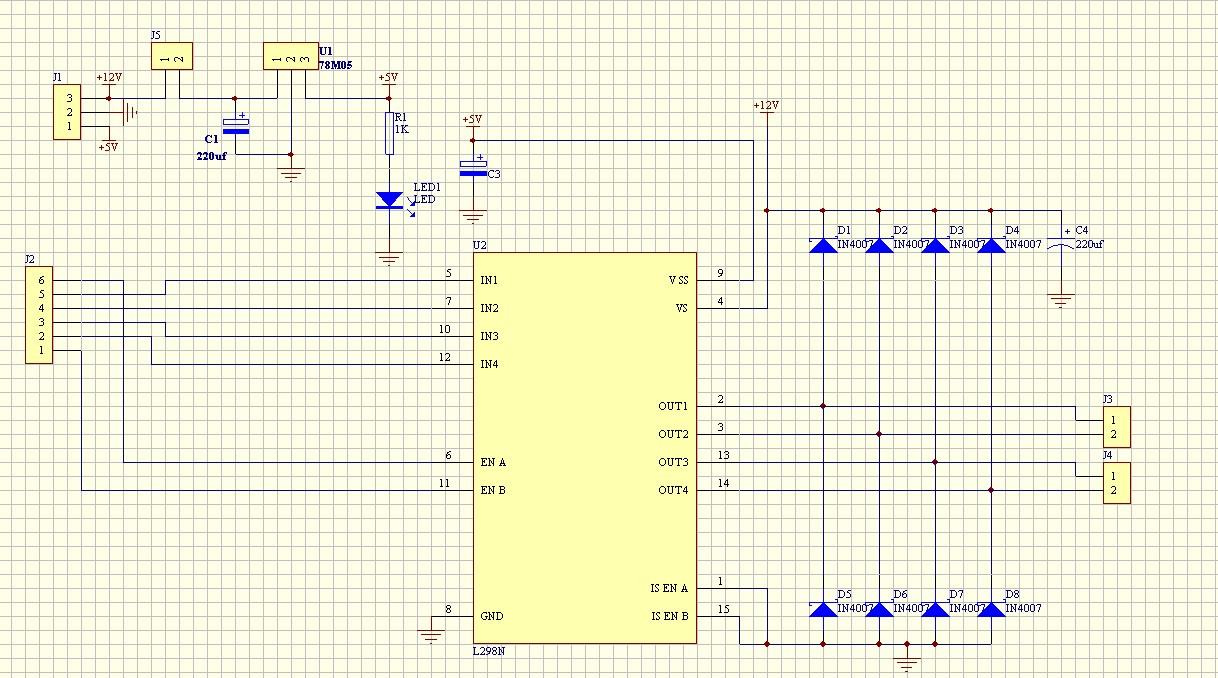Viewport: 1218px width, 678px height.
Task: Click the IN4007 label of diode D4
Action: click(1023, 244)
